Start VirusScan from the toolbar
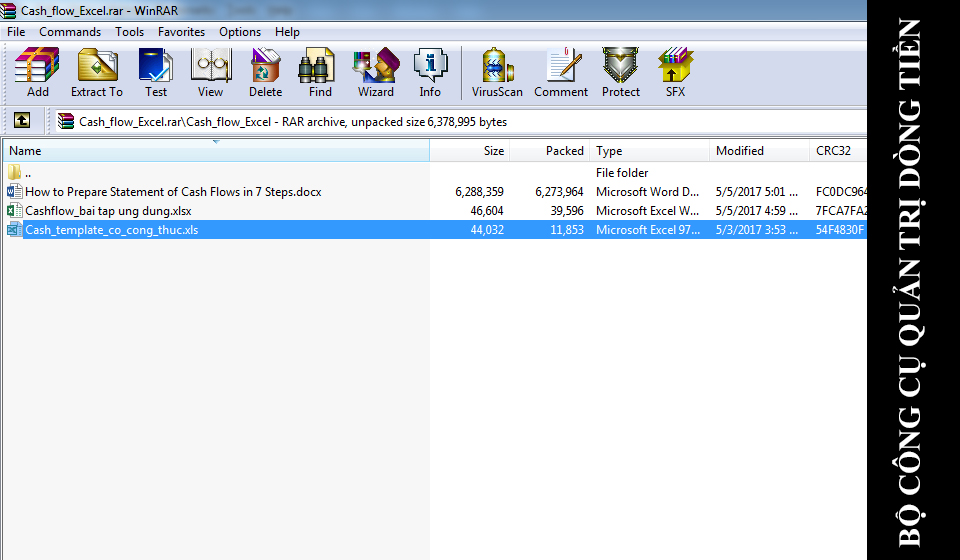Screen dimensions: 960x560 (497, 65)
